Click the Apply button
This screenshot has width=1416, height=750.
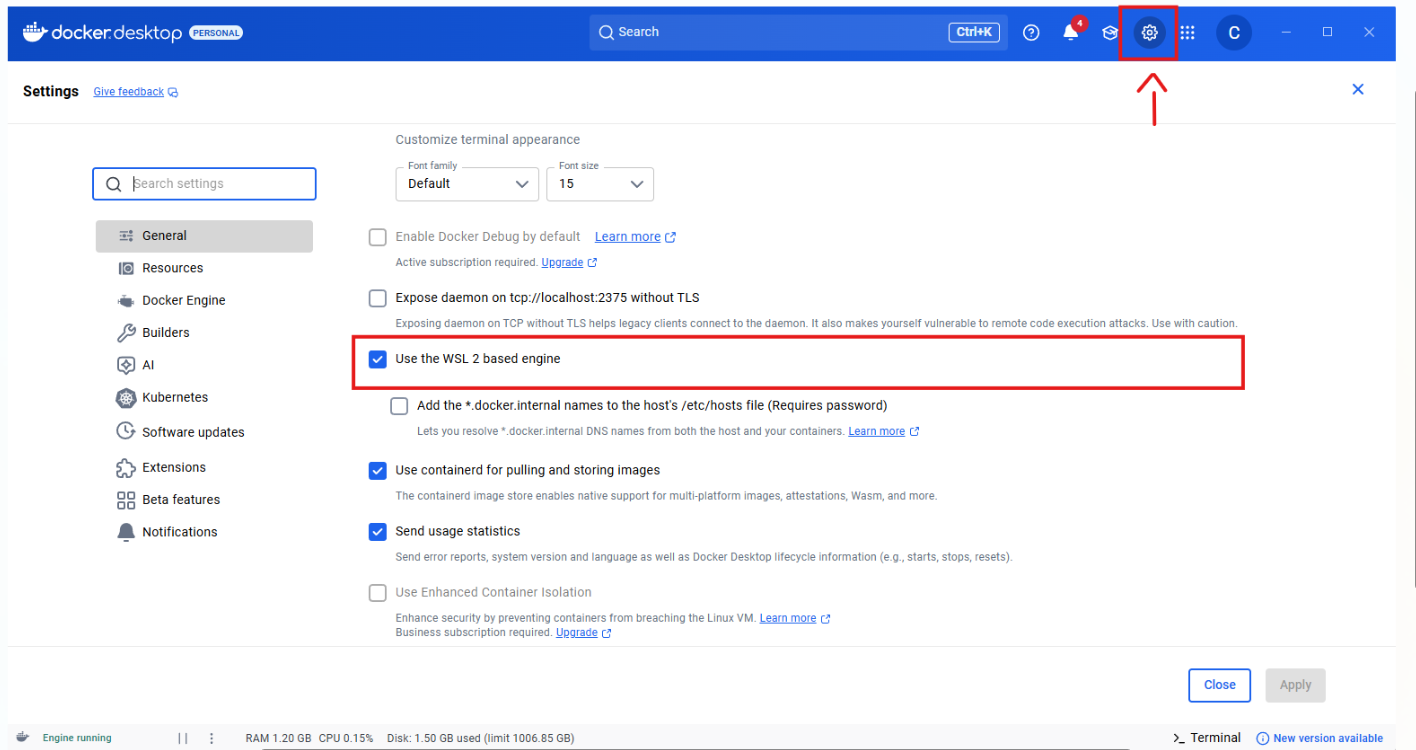[x=1295, y=685]
